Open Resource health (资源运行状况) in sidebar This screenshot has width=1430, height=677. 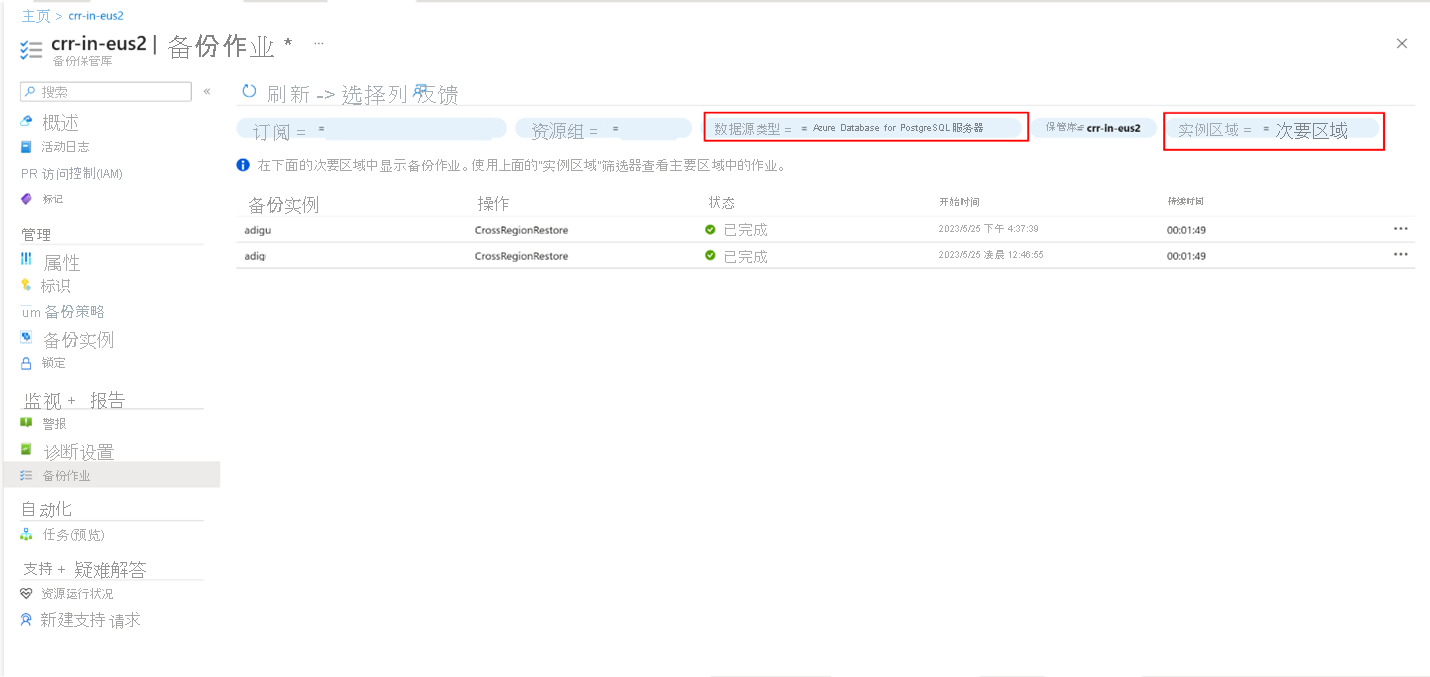[x=77, y=593]
